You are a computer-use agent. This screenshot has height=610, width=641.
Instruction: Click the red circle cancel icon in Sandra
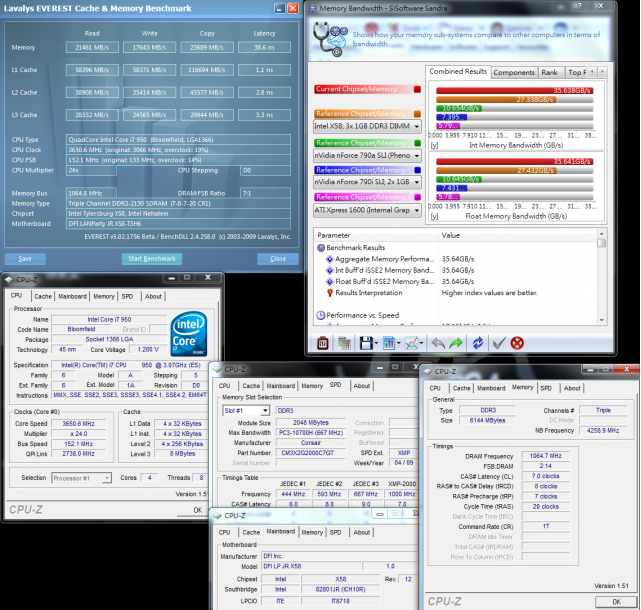coord(517,343)
